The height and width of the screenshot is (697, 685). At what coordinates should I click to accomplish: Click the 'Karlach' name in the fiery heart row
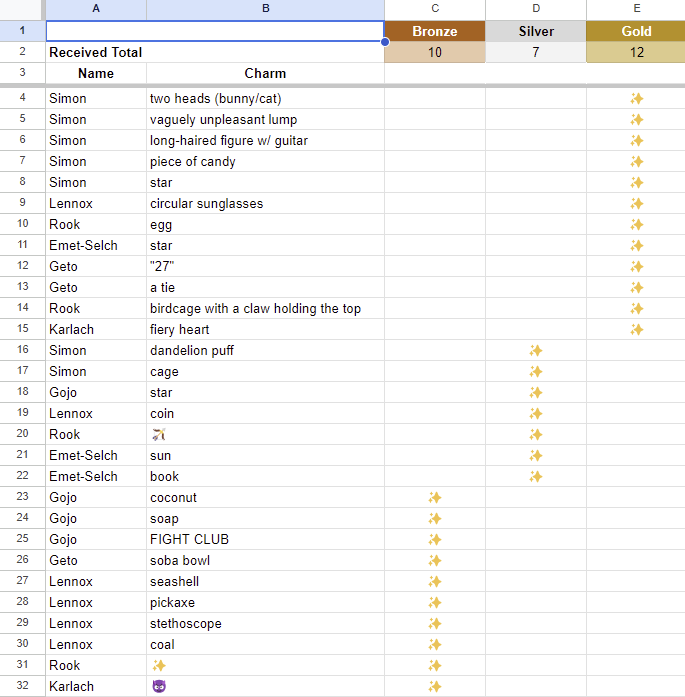tap(72, 329)
